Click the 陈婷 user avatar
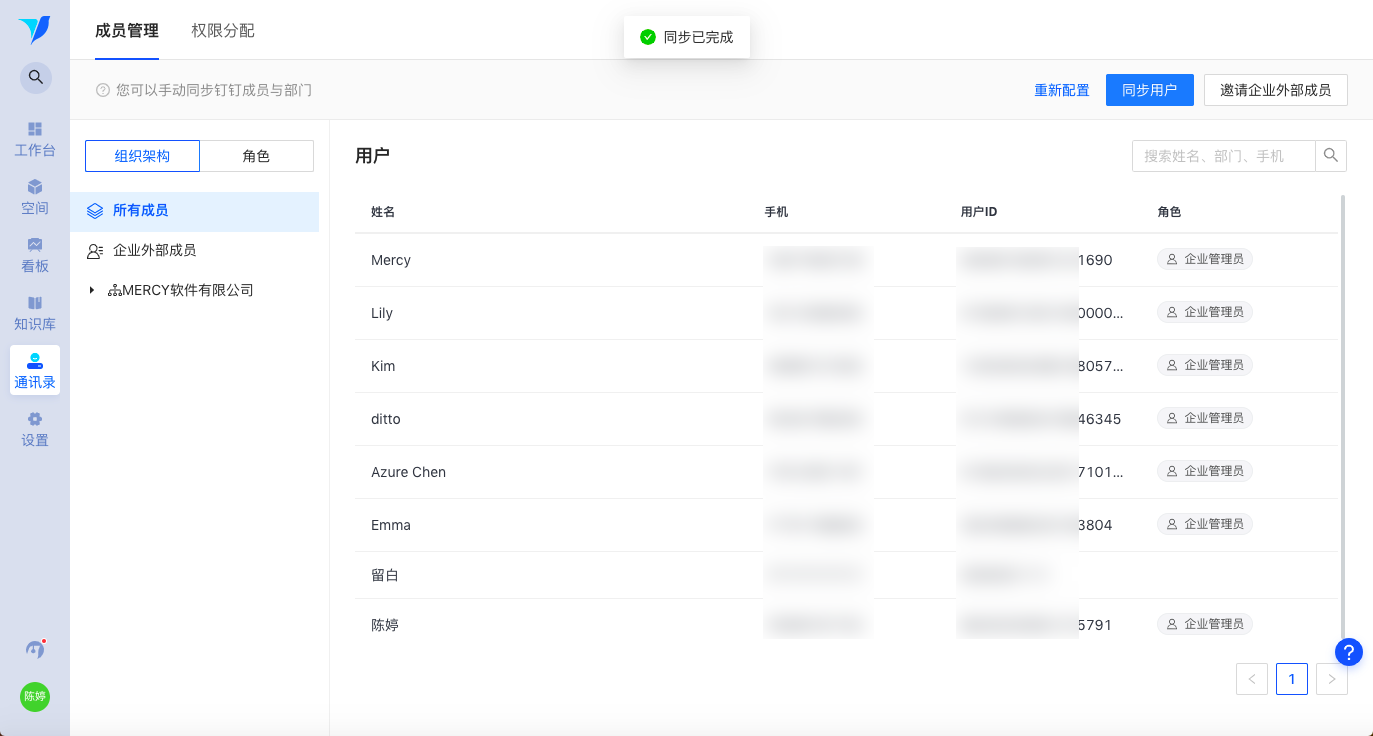Screen dimensions: 1373x736 coord(35,697)
